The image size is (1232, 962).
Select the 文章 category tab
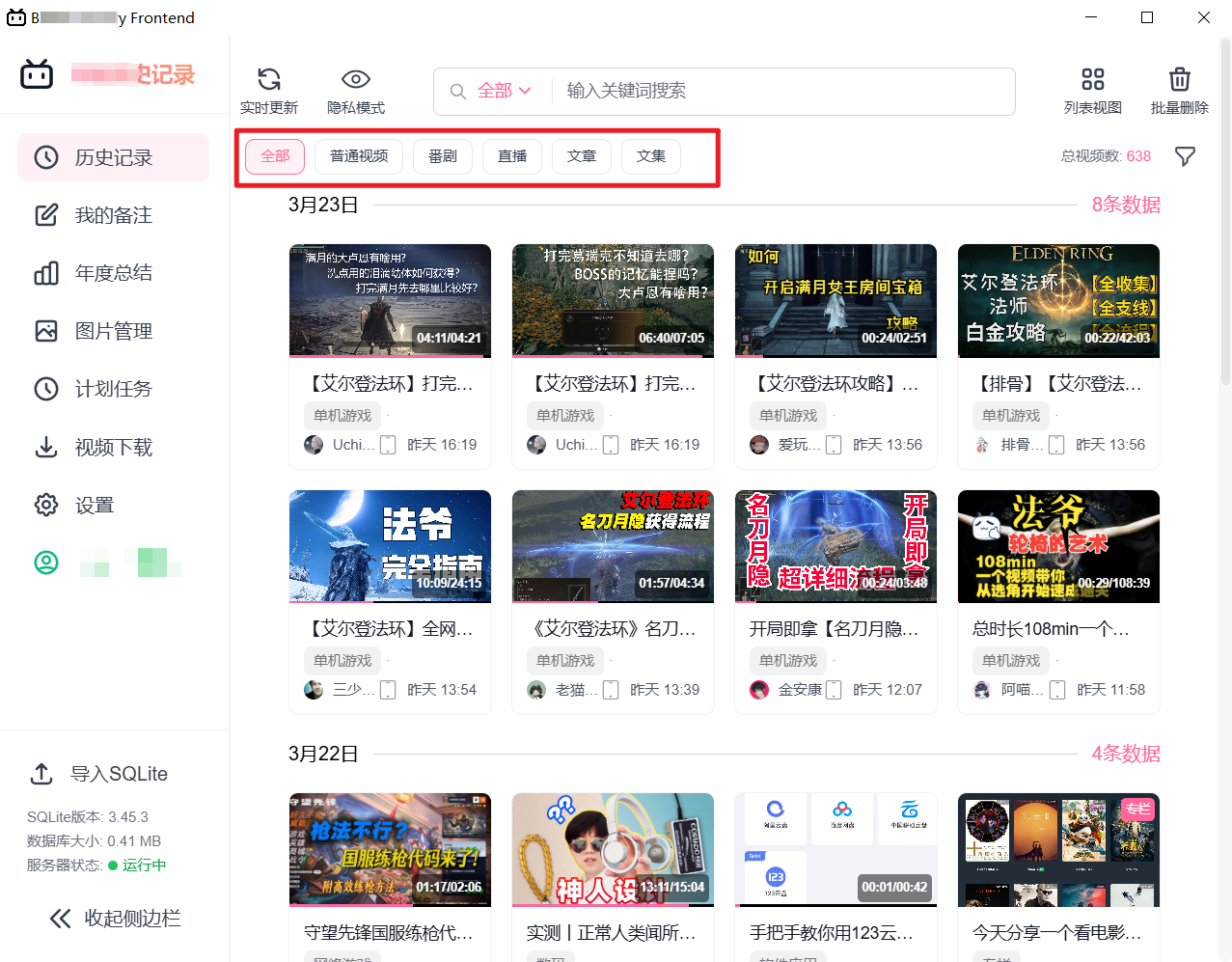[582, 156]
